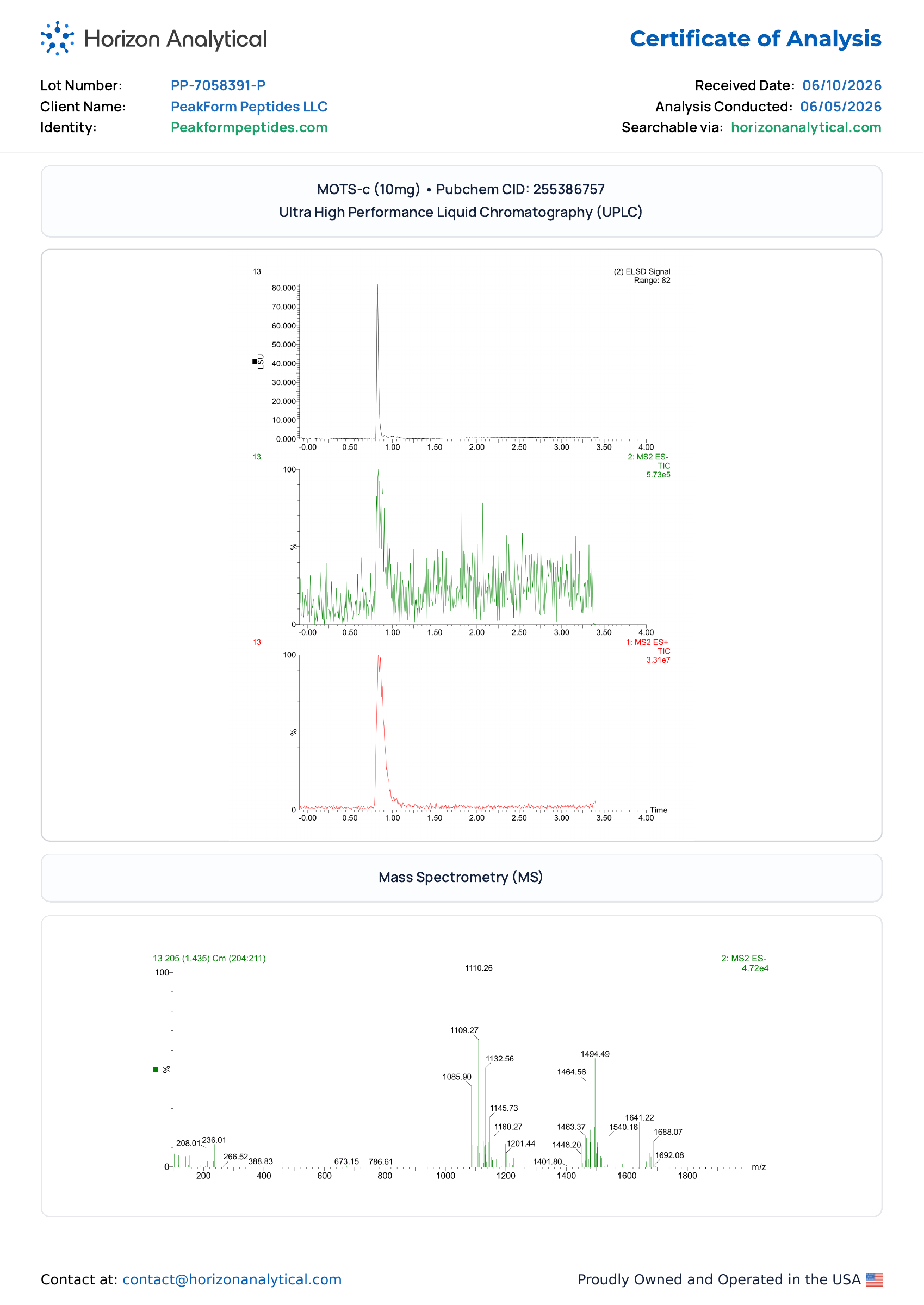924x1305 pixels.
Task: Click the Ultra High Performance Liquid Chromatography heading
Action: [x=461, y=212]
